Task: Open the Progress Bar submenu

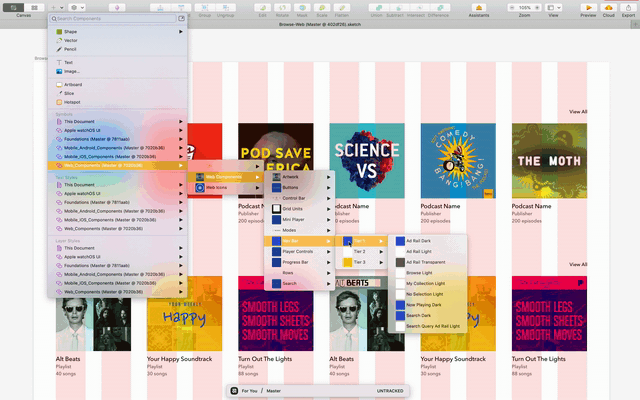Action: point(300,262)
